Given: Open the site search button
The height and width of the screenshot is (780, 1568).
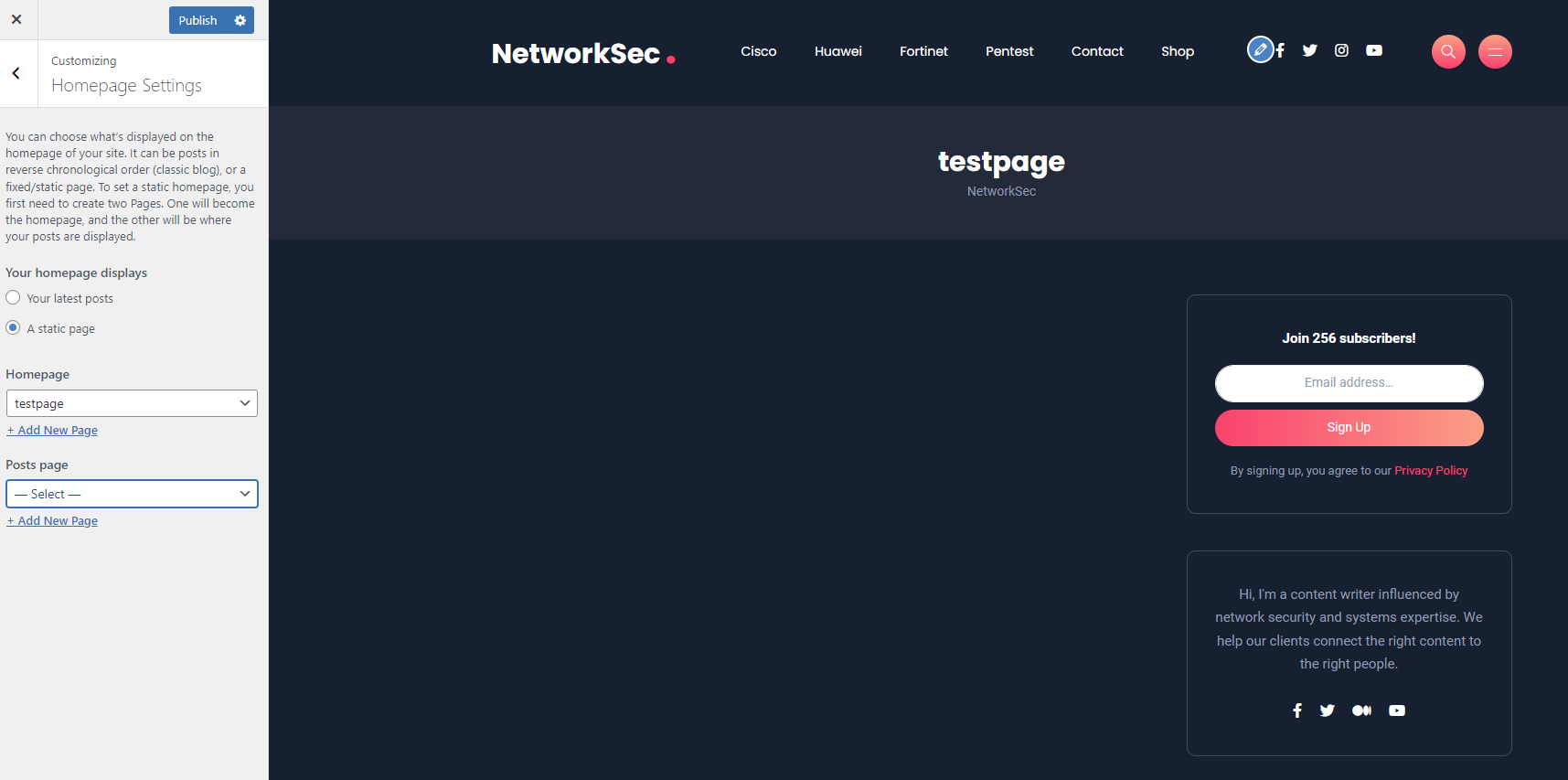Looking at the screenshot, I should click(1448, 51).
